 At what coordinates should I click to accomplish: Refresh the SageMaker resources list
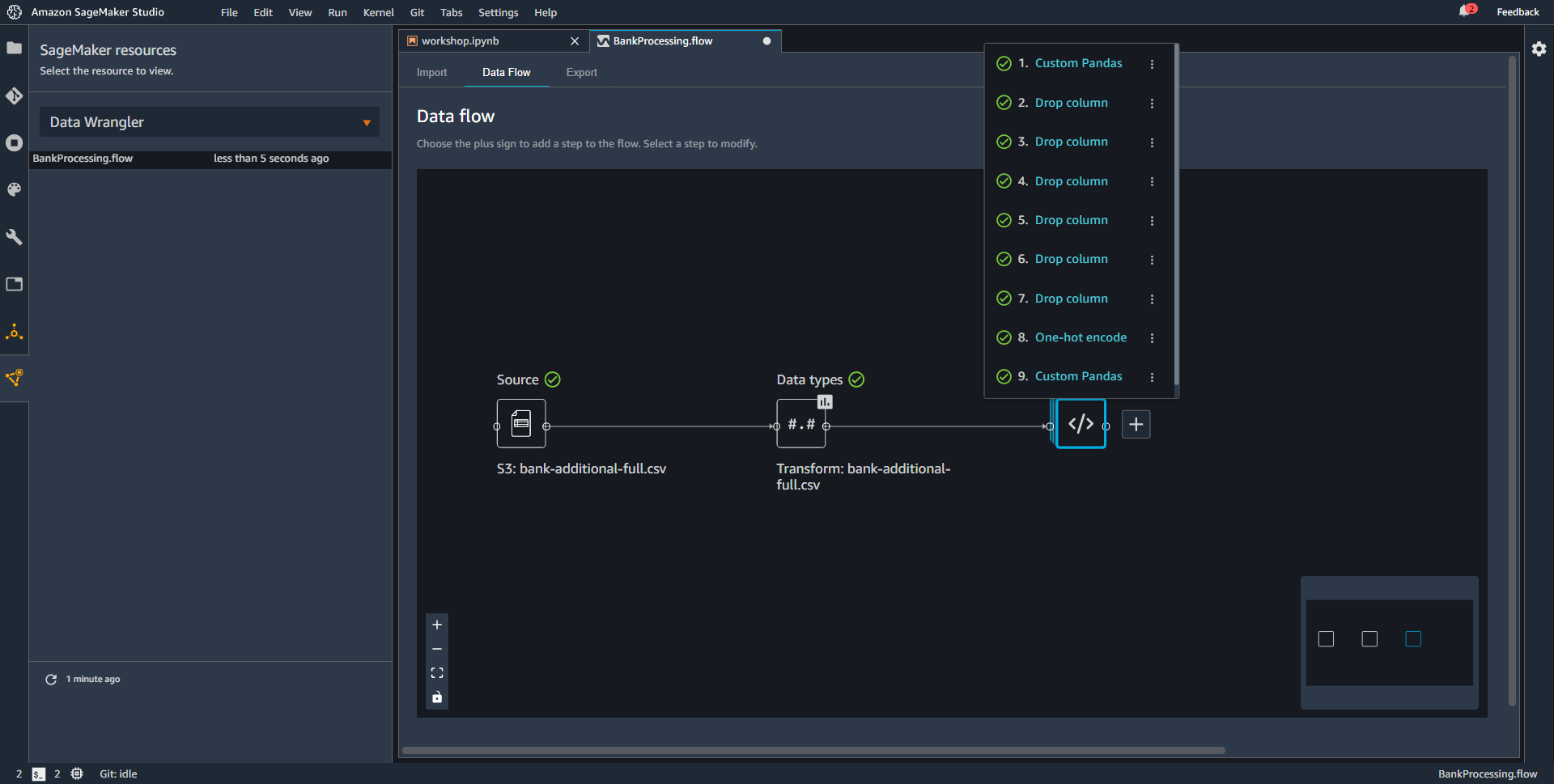(x=51, y=680)
